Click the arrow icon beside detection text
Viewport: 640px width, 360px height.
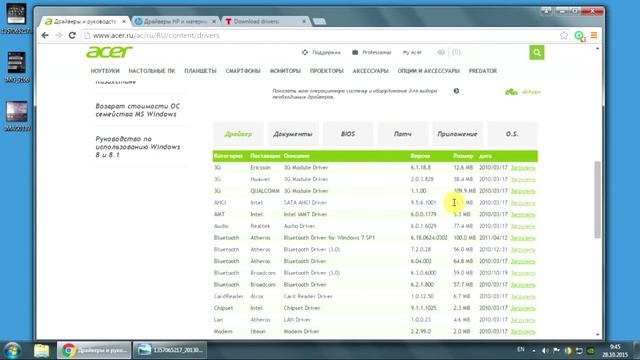click(x=456, y=91)
